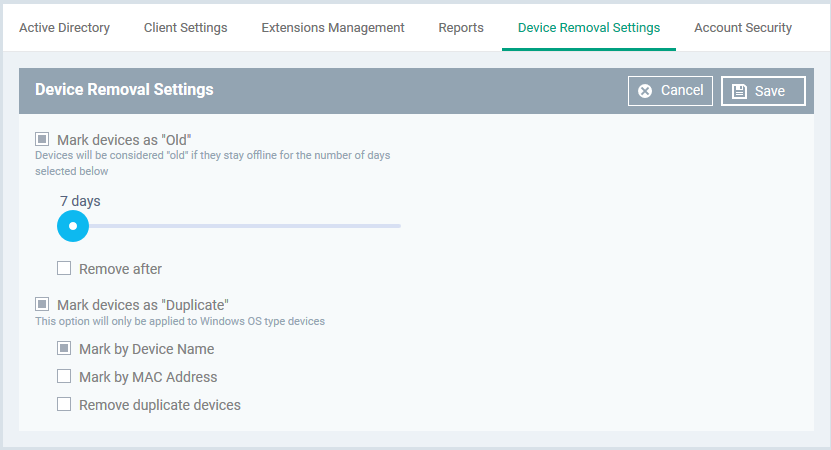Go to Extensions Management tab

click(333, 28)
